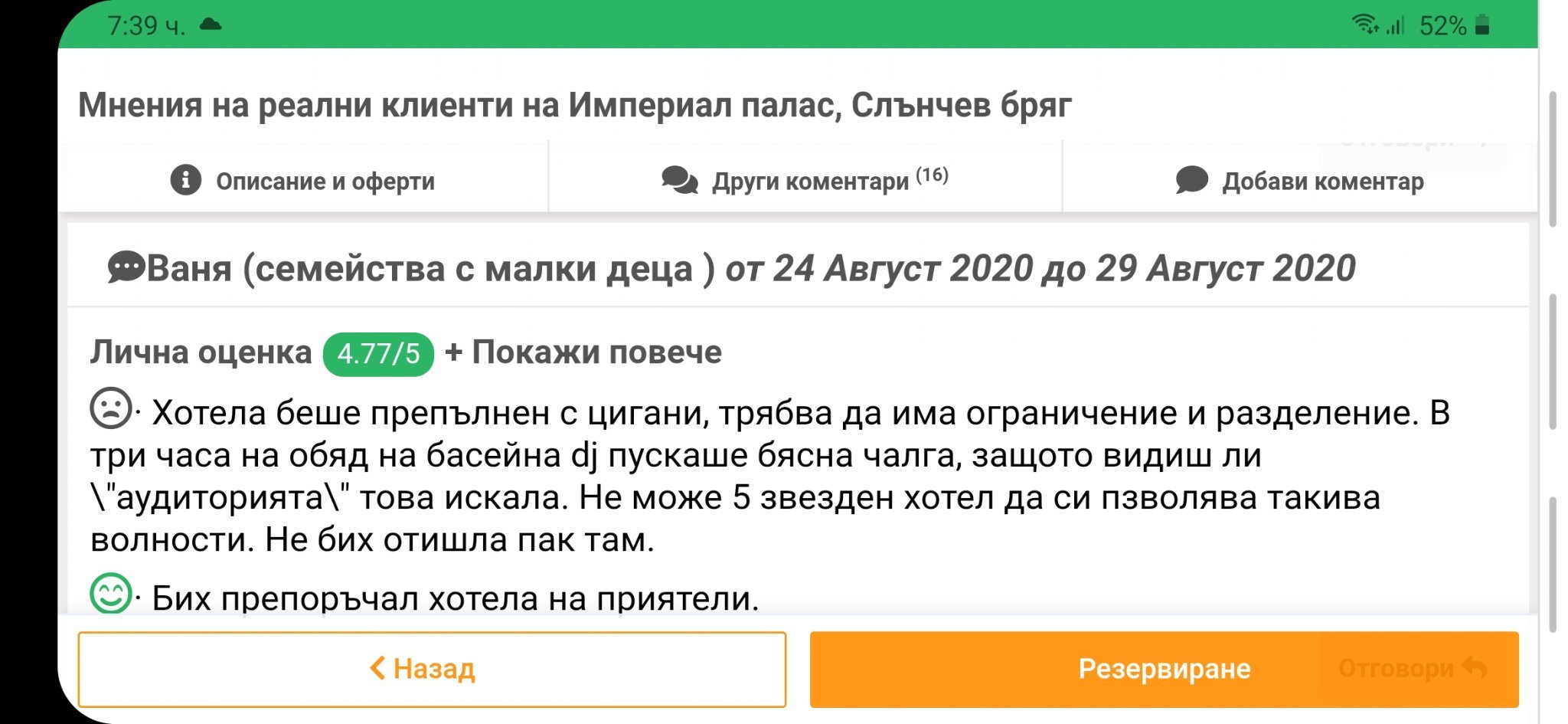Click the info icon beside Описание и оферти
1568x724 pixels.
[x=185, y=181]
